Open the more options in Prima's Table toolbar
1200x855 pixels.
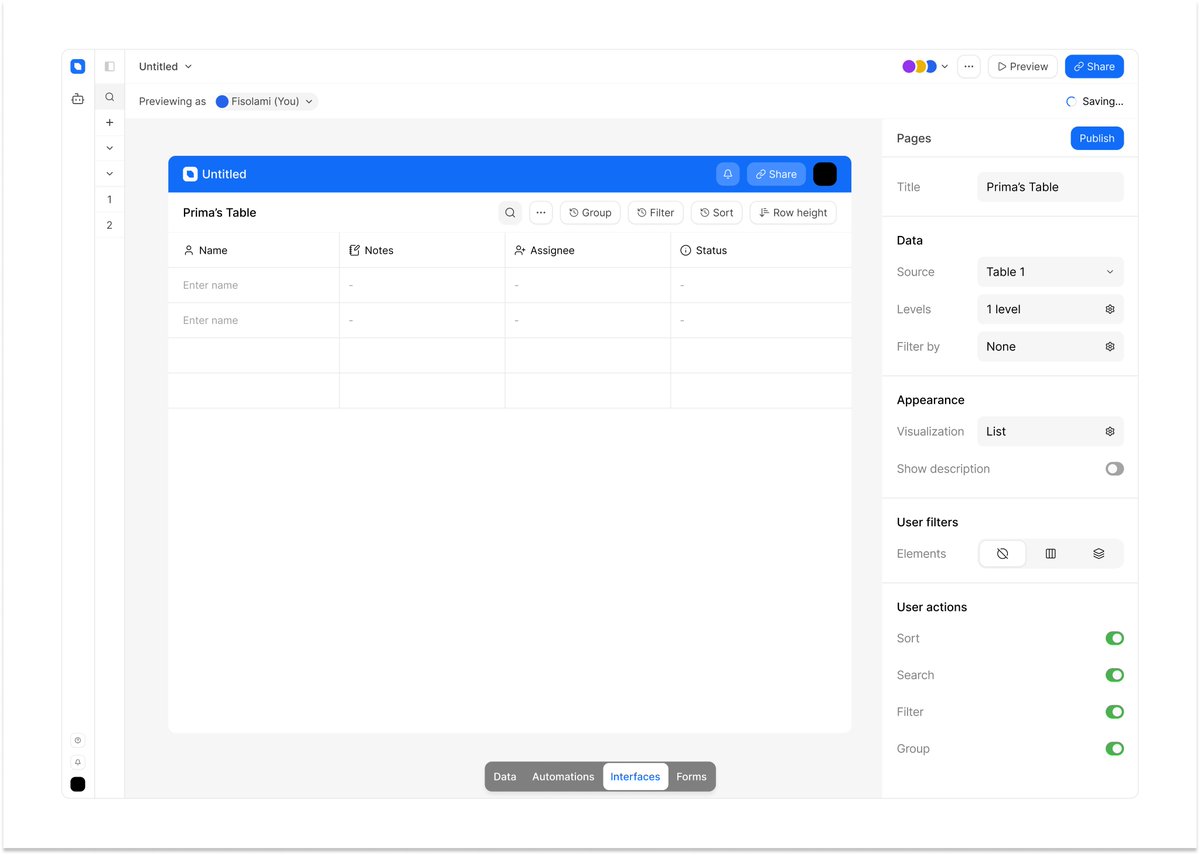(541, 213)
